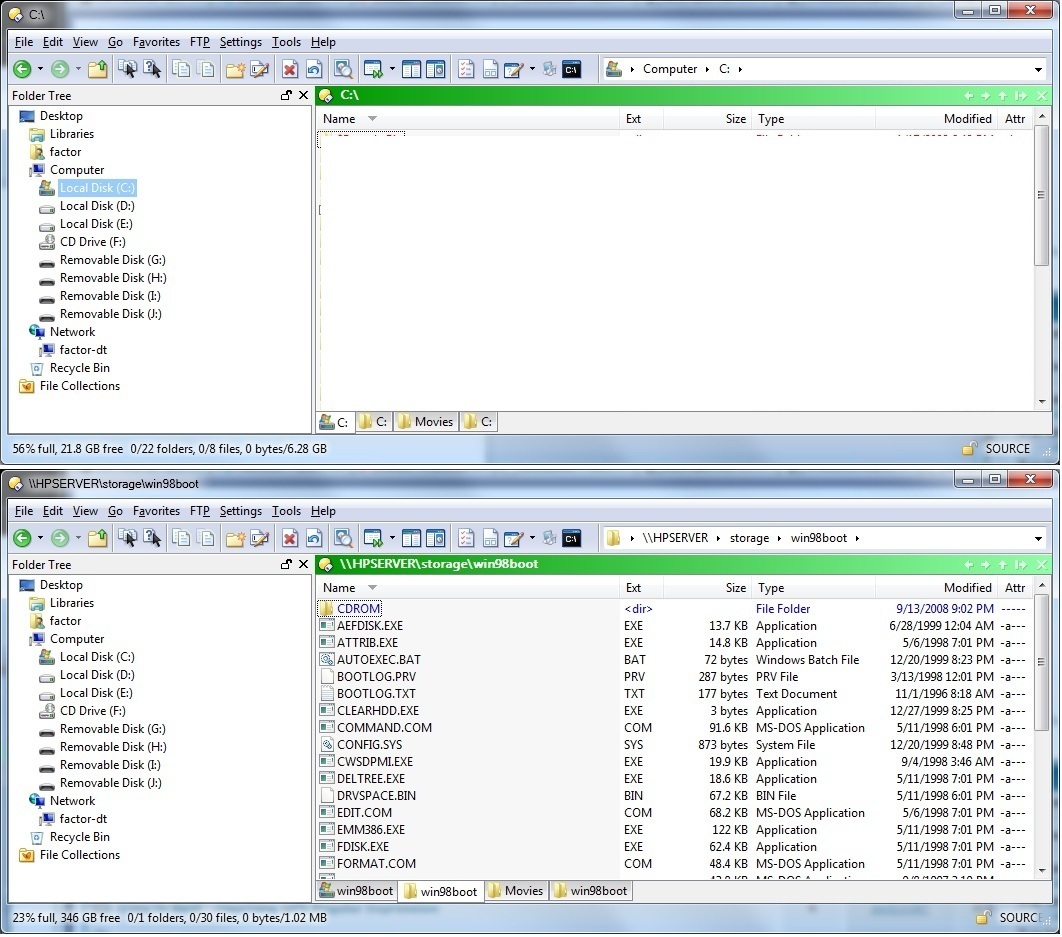The height and width of the screenshot is (937, 1062).
Task: Click the red Delete icon in the C:\ window toolbar
Action: [289, 70]
